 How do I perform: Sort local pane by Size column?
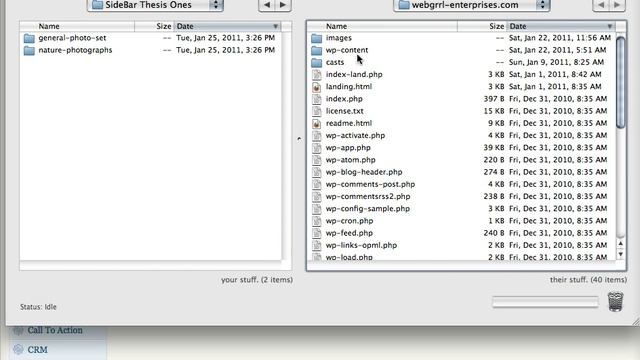(x=154, y=26)
